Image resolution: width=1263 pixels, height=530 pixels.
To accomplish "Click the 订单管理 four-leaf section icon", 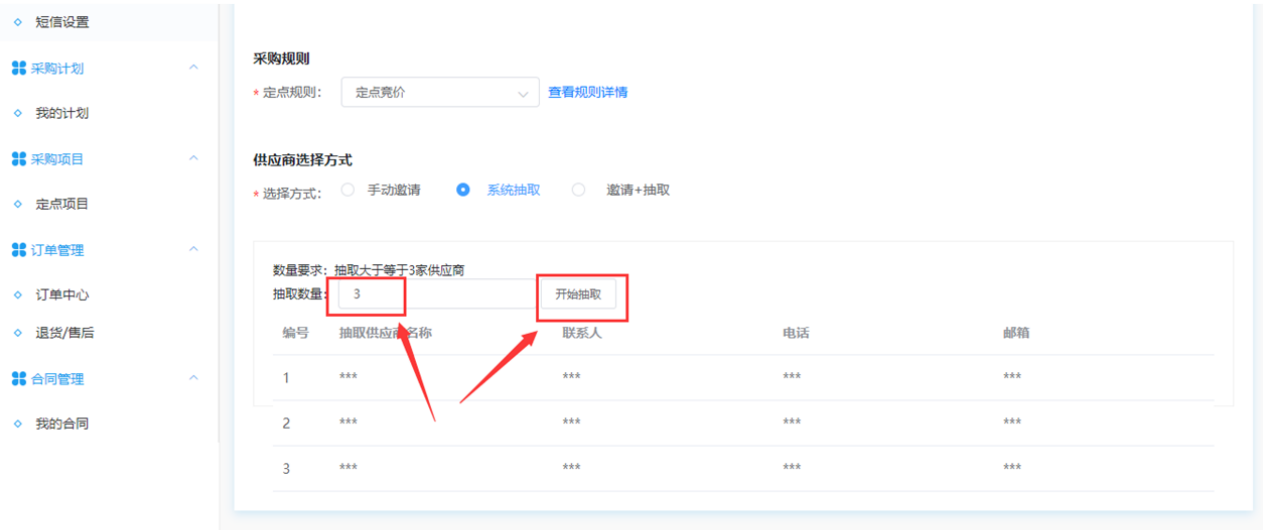I will point(18,250).
